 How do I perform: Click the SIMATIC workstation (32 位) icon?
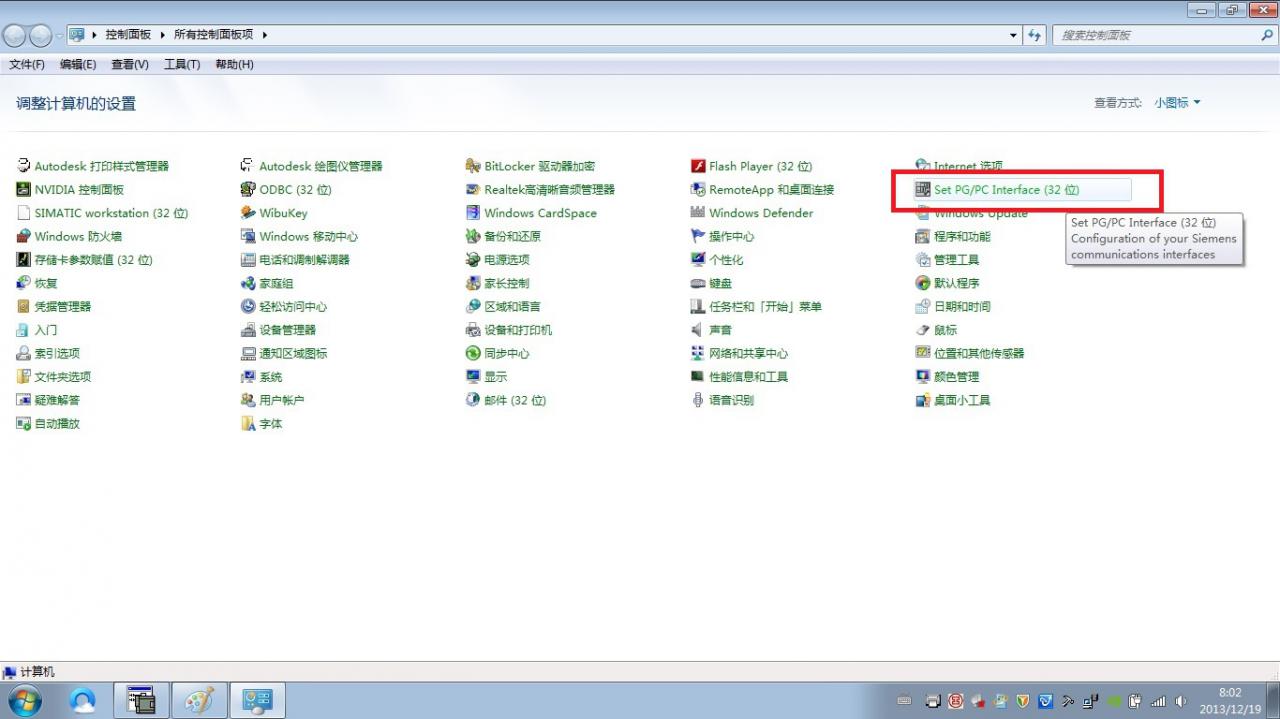coord(25,213)
